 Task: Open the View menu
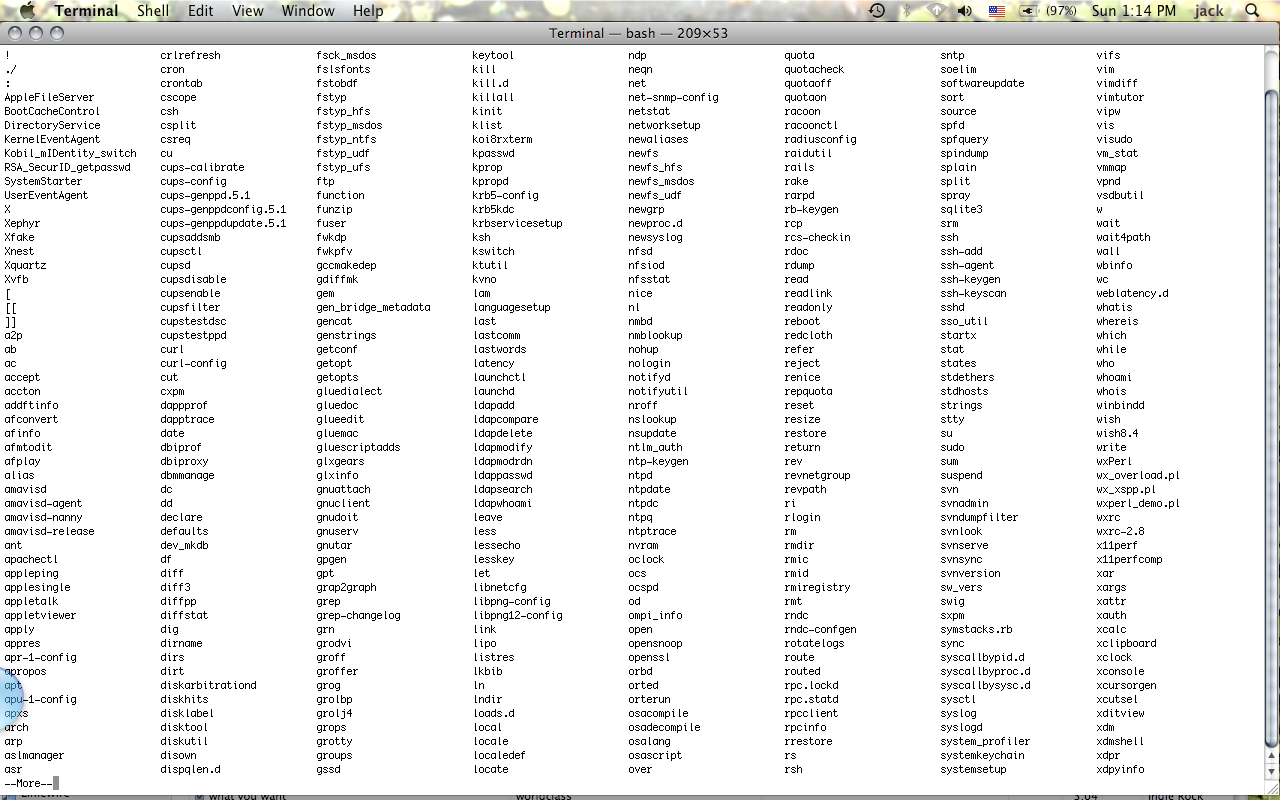coord(247,11)
